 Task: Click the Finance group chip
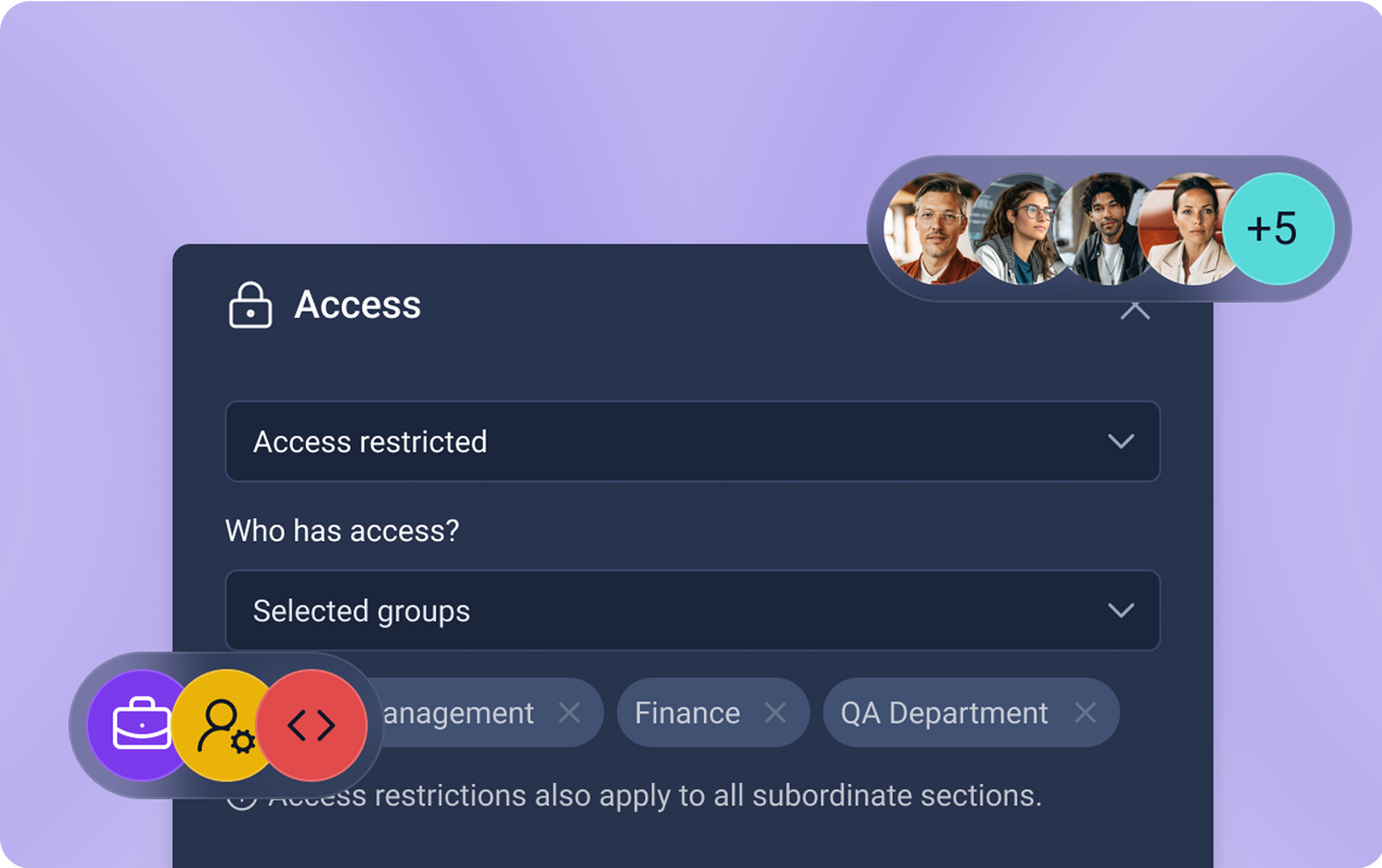pyautogui.click(x=687, y=713)
